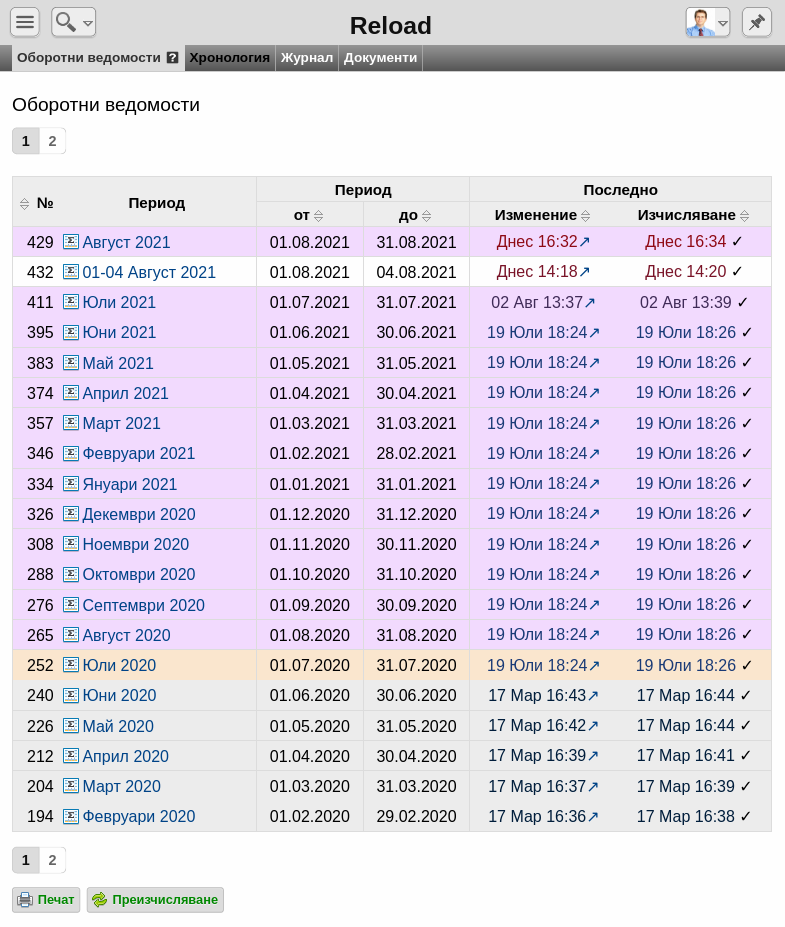
Task: Open the hamburger main menu
Action: click(25, 22)
